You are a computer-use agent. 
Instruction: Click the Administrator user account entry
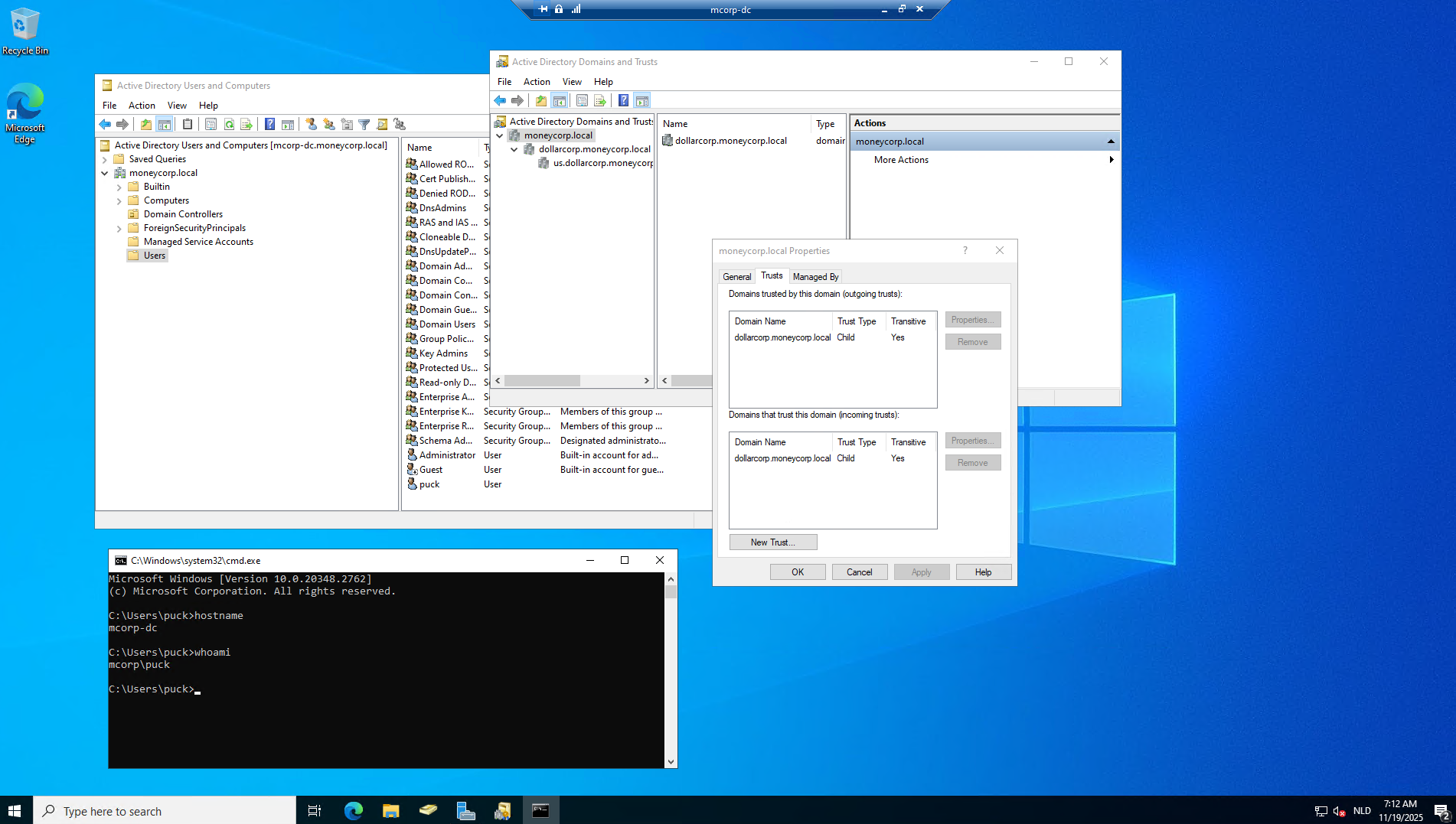(x=447, y=455)
